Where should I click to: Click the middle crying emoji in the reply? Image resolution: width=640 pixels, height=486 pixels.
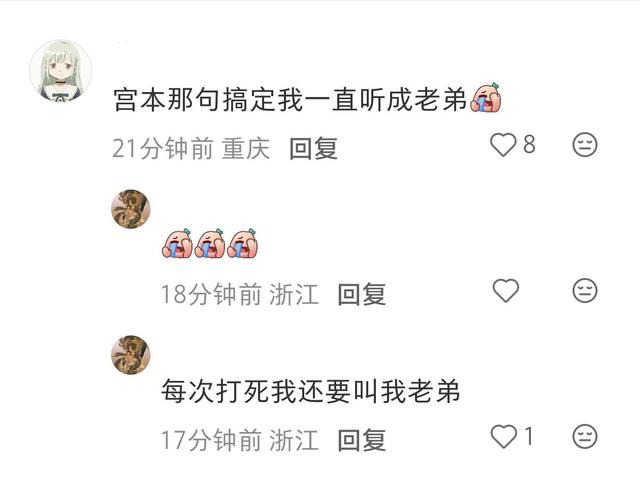209,243
